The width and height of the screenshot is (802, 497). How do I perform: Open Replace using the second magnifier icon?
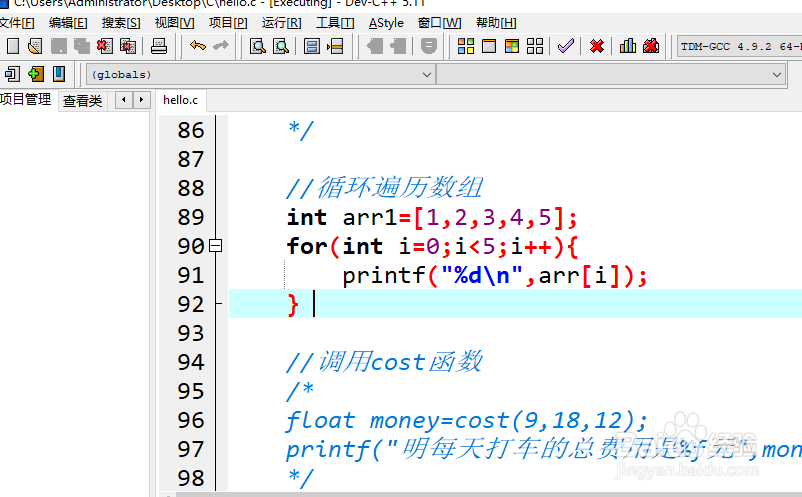click(x=280, y=47)
